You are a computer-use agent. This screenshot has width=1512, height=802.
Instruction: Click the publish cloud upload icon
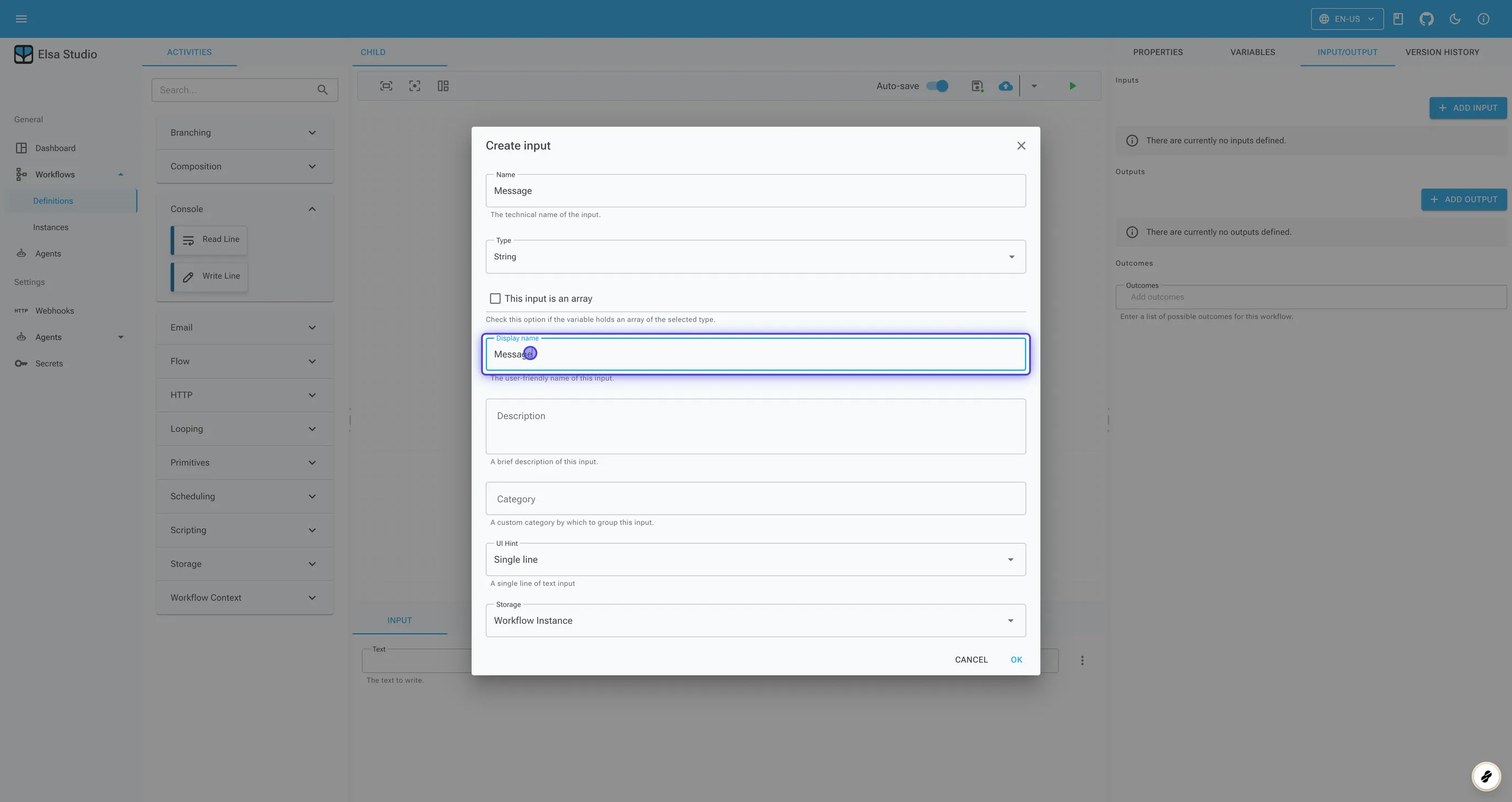(1005, 86)
